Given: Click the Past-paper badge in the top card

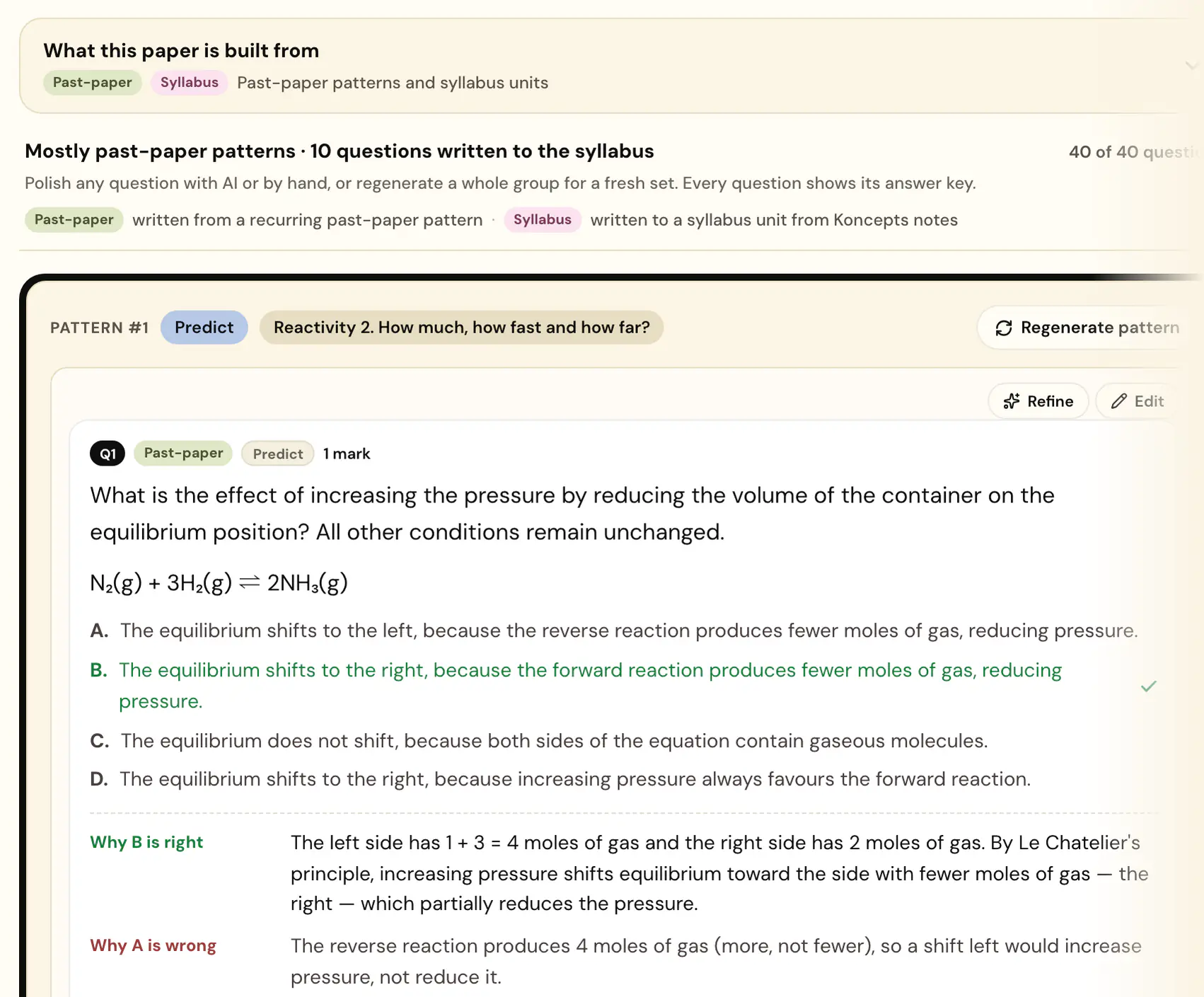Looking at the screenshot, I should (93, 83).
